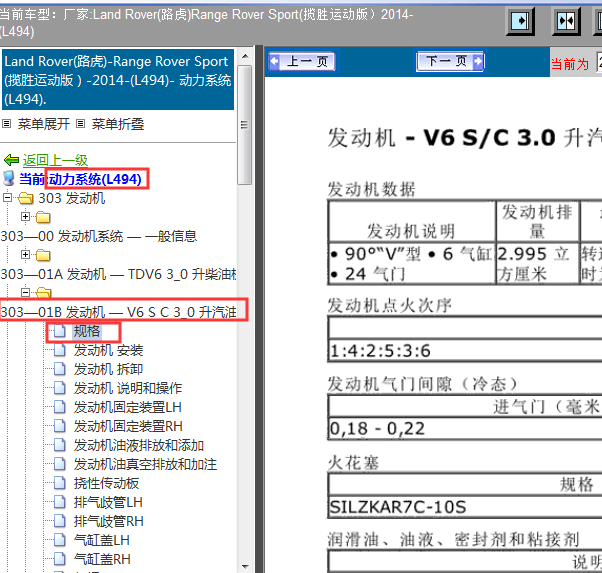Image resolution: width=602 pixels, height=573 pixels.
Task: Click the Land Rover 动力系统 header banner
Action: pos(117,80)
